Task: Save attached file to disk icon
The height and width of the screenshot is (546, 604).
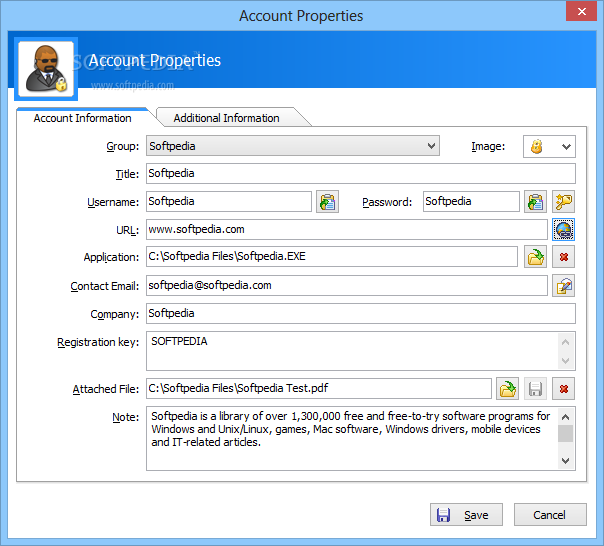Action: tap(535, 389)
